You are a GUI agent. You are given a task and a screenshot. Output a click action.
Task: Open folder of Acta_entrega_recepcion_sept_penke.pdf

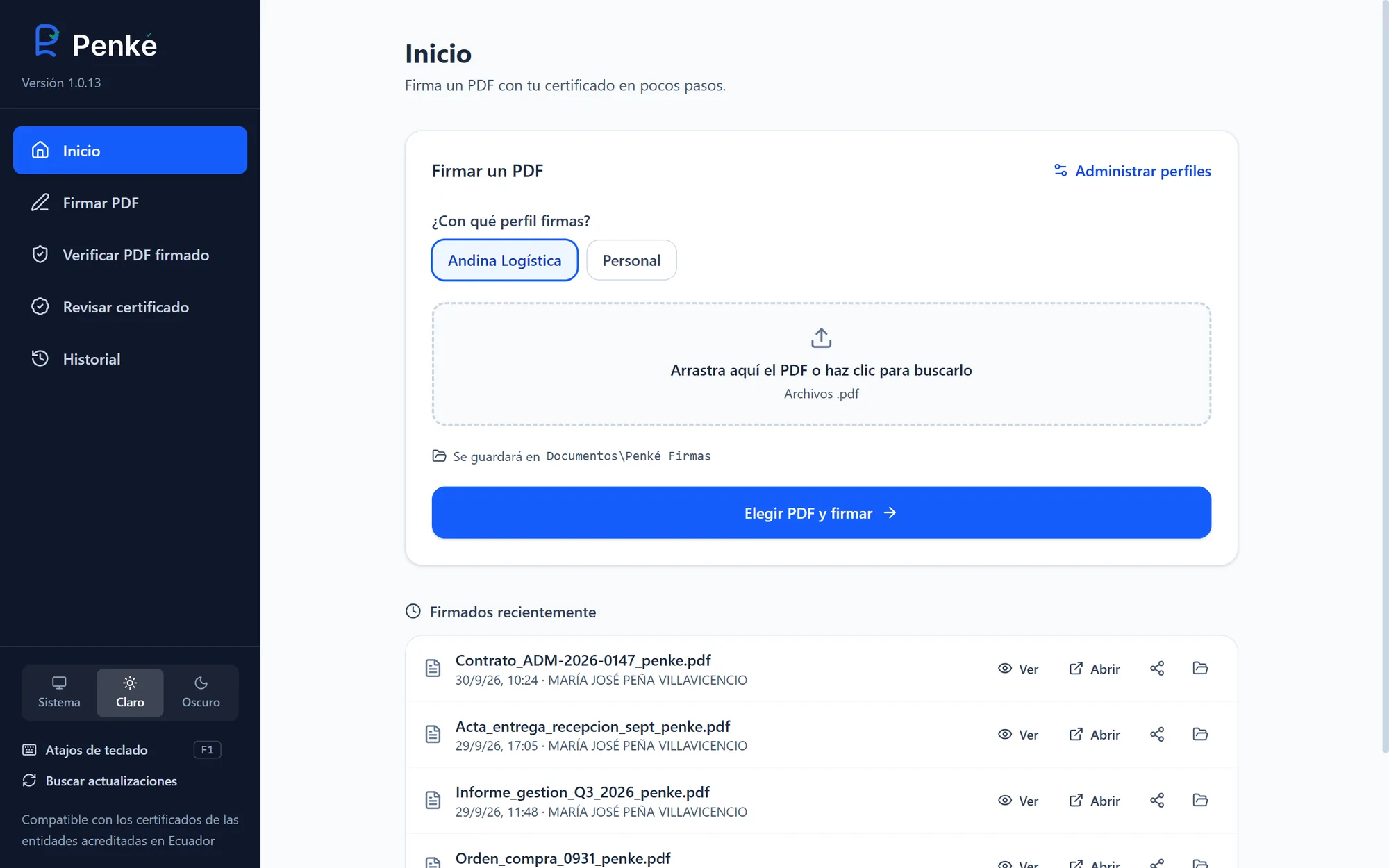click(1200, 734)
